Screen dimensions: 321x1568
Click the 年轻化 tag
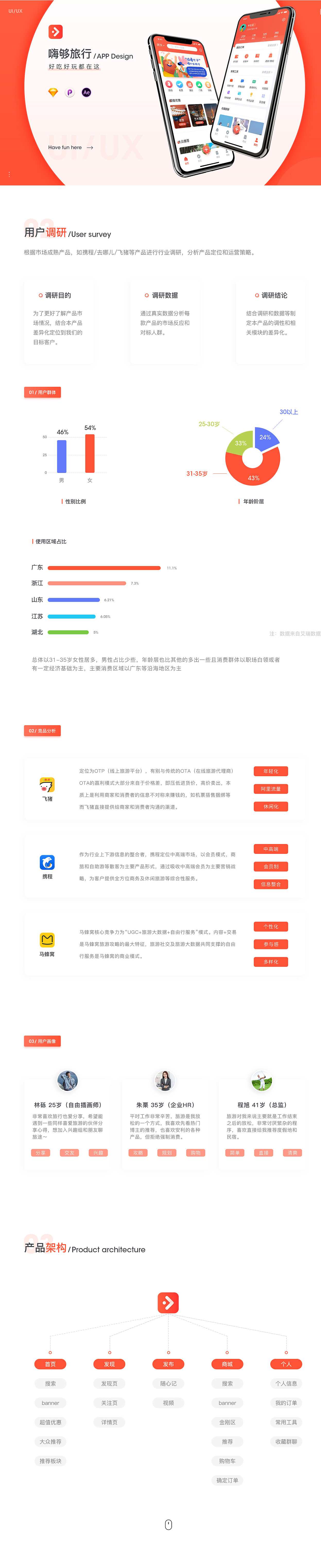271,771
